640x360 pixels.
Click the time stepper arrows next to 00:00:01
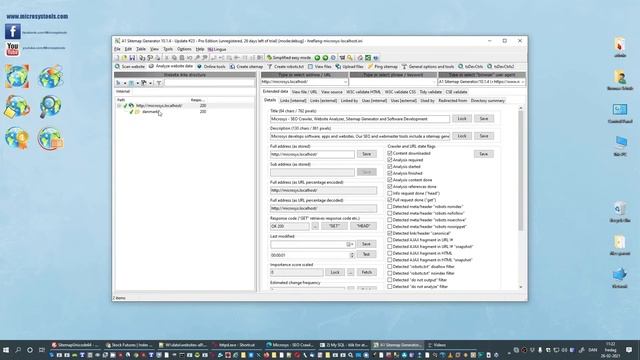(352, 255)
